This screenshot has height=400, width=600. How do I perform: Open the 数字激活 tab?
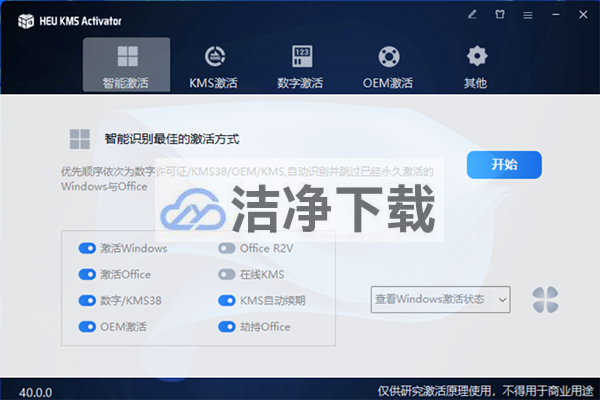pyautogui.click(x=300, y=67)
